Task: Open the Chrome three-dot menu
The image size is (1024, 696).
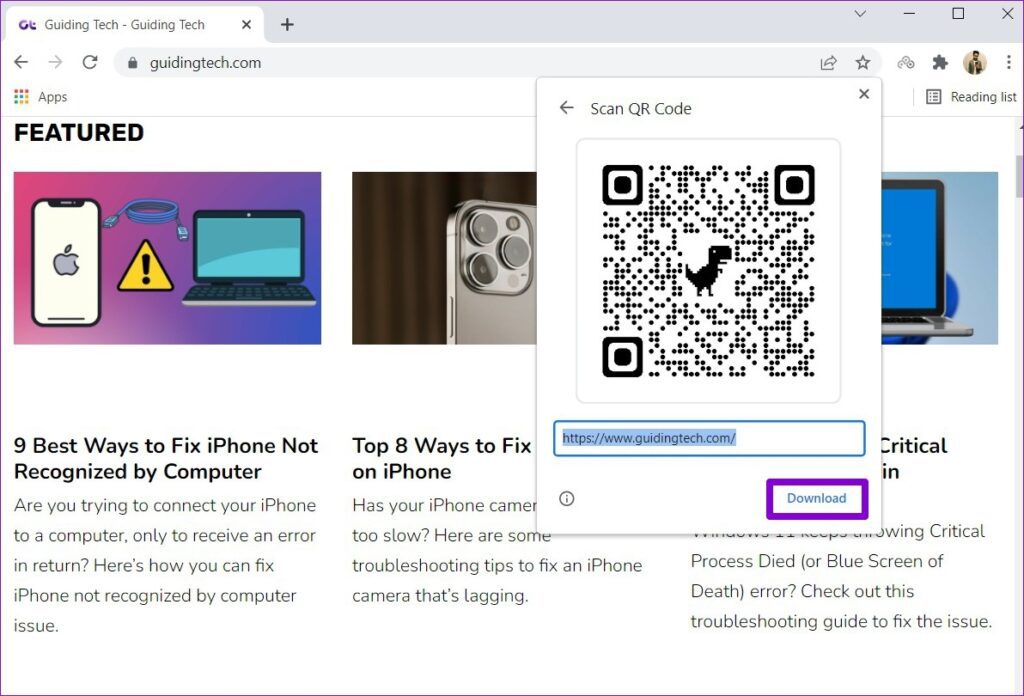Action: tap(1008, 63)
